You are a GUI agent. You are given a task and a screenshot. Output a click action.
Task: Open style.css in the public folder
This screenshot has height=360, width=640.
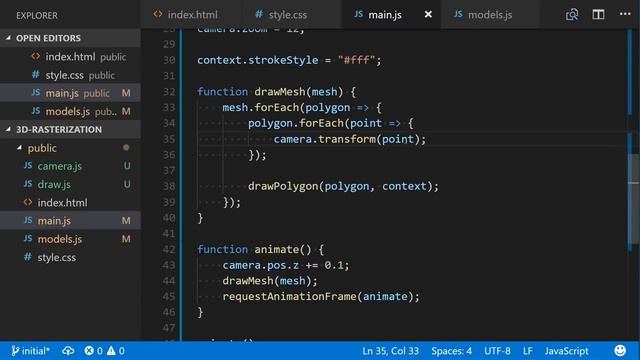pyautogui.click(x=70, y=258)
